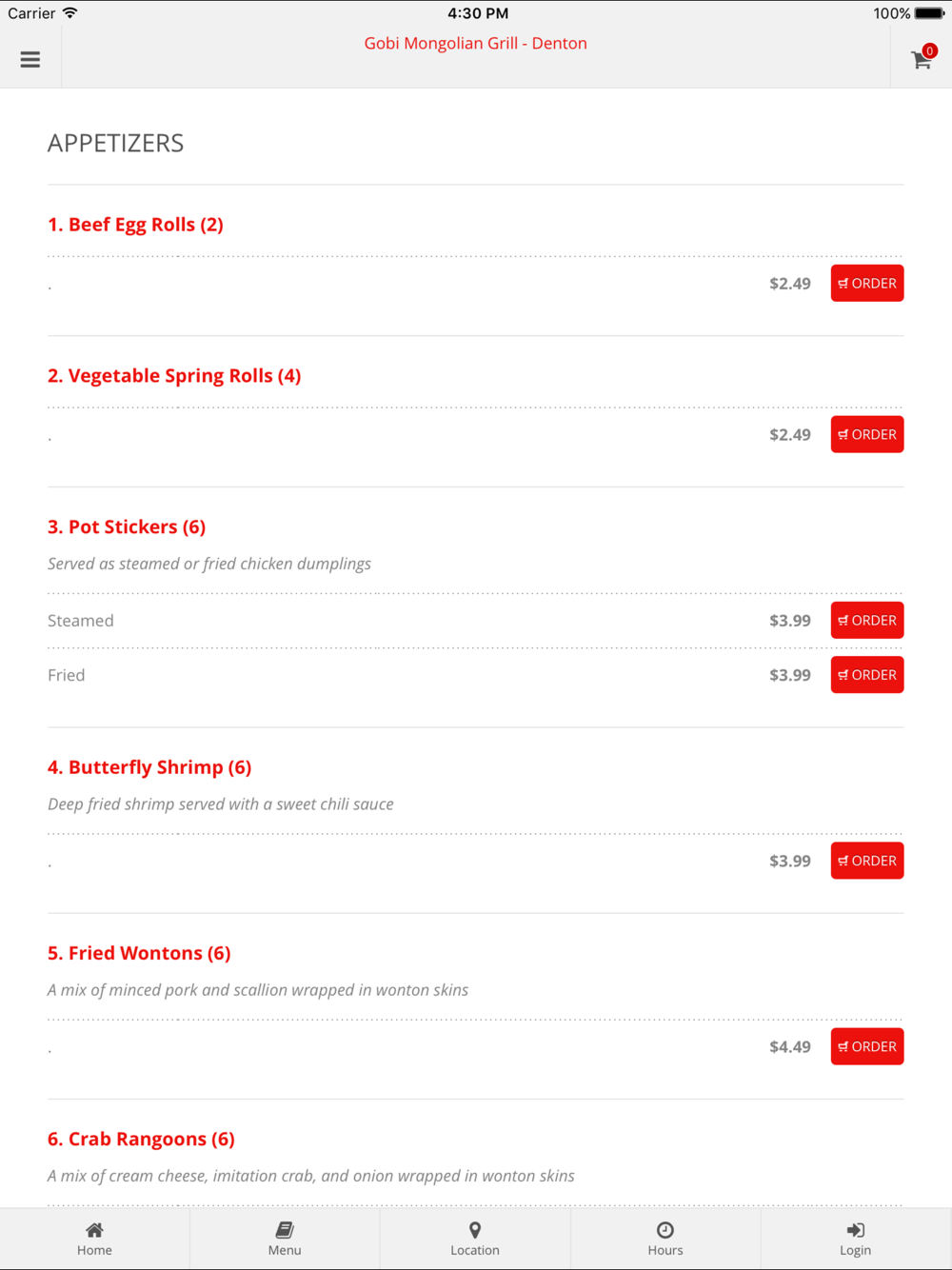Select the Pot Stickers heading
Image resolution: width=952 pixels, height=1270 pixels.
click(127, 527)
